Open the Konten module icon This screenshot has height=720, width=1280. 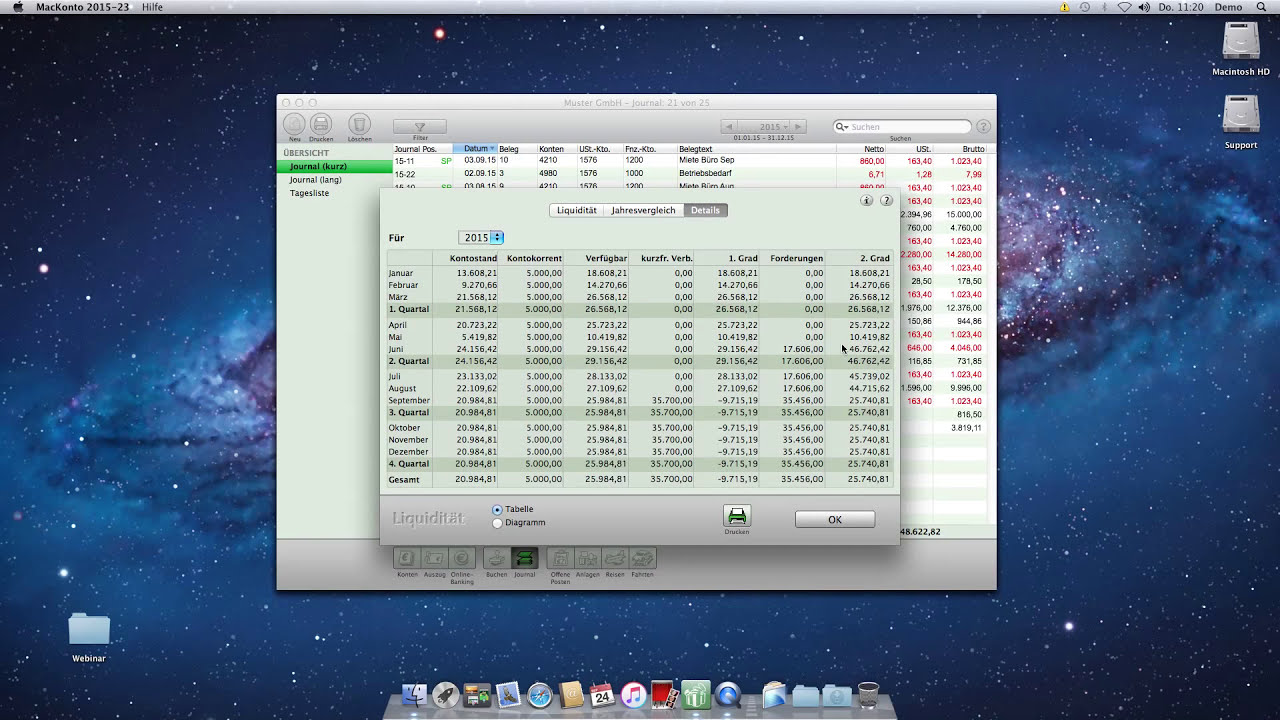coord(407,558)
